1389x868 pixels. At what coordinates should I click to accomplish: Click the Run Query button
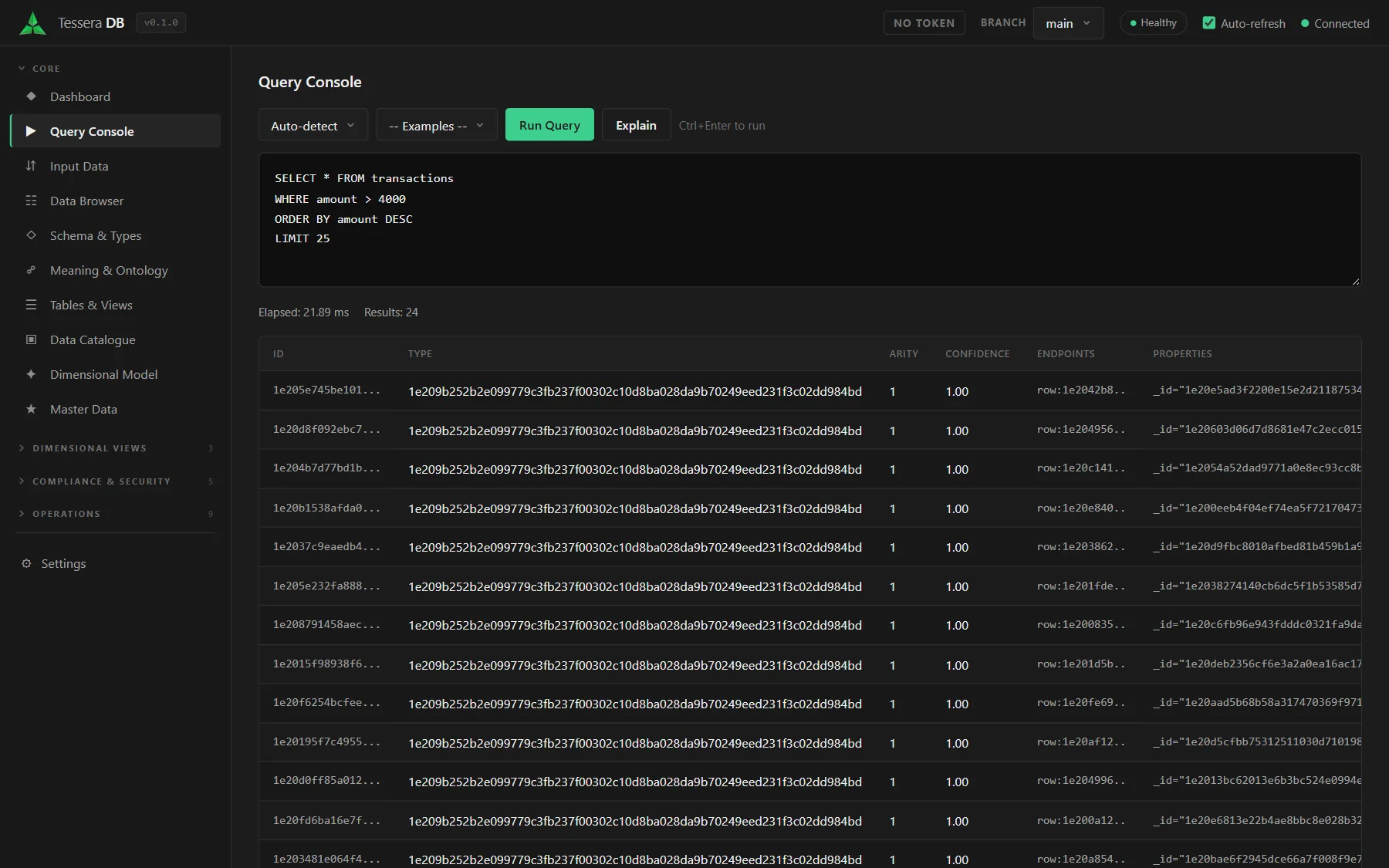pos(549,125)
